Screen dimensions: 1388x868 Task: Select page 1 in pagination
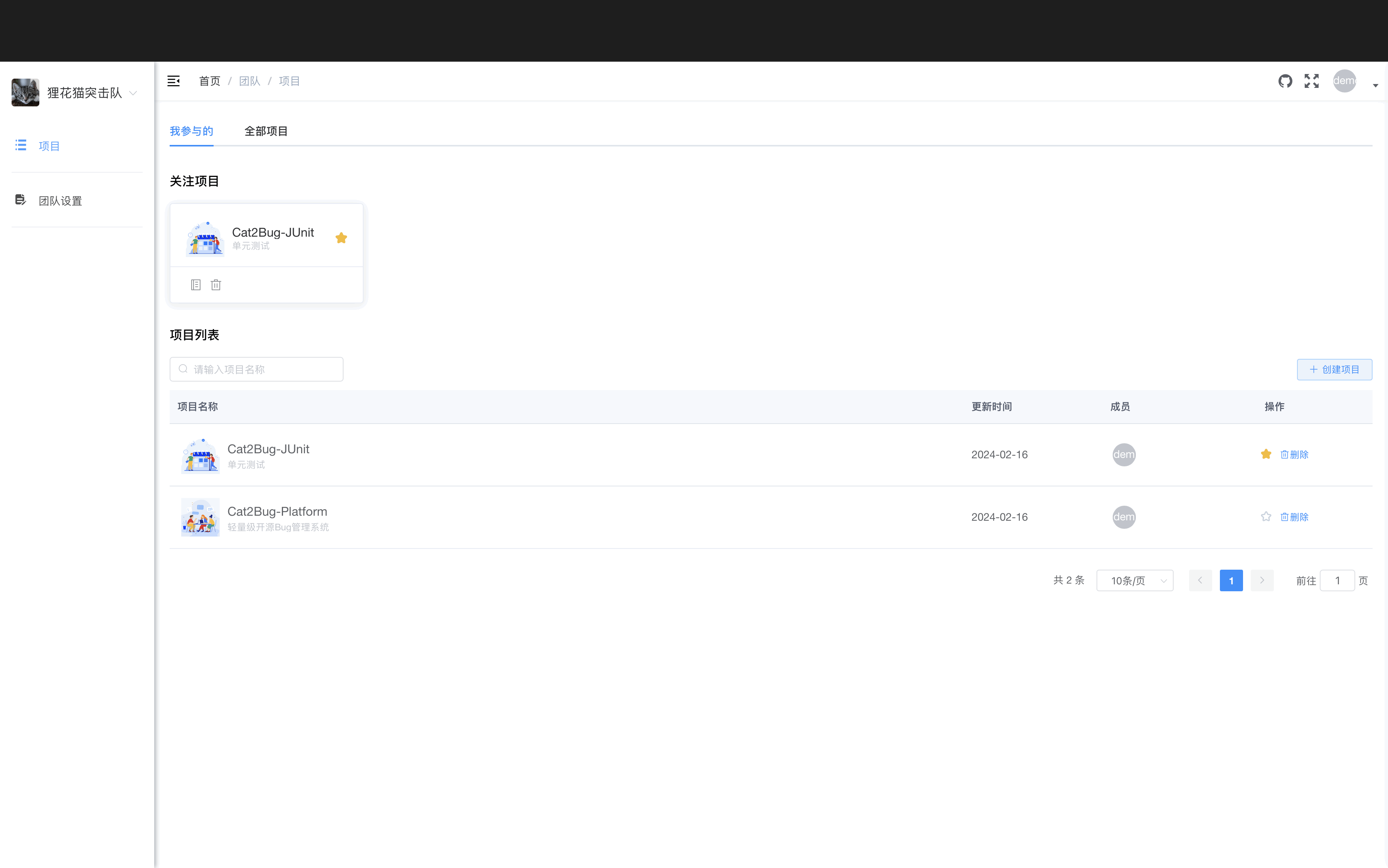[1231, 580]
